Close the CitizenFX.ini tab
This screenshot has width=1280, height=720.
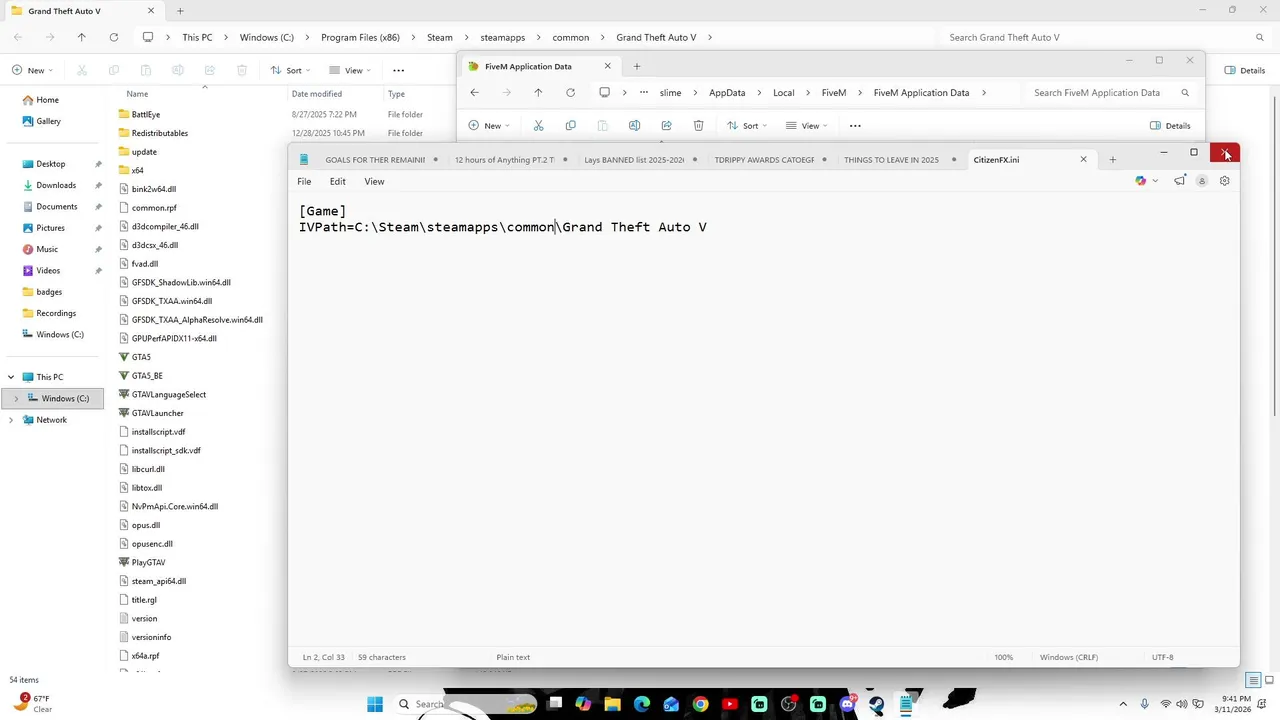[x=1083, y=159]
